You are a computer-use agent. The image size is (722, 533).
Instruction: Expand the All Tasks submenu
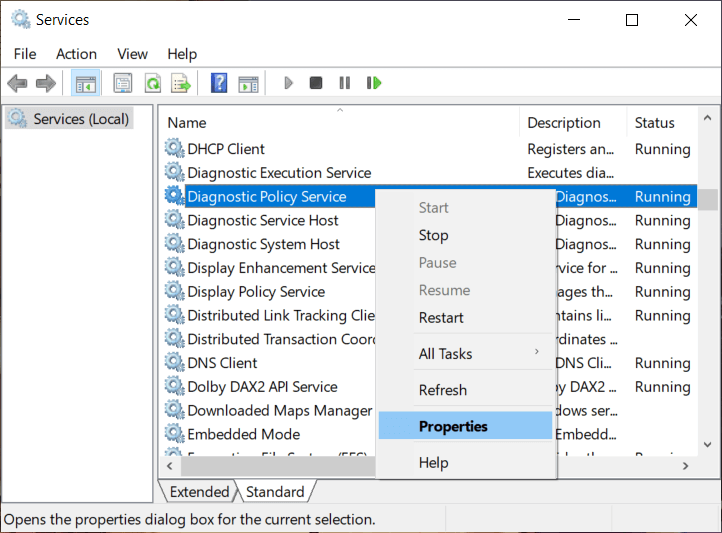[x=445, y=353]
